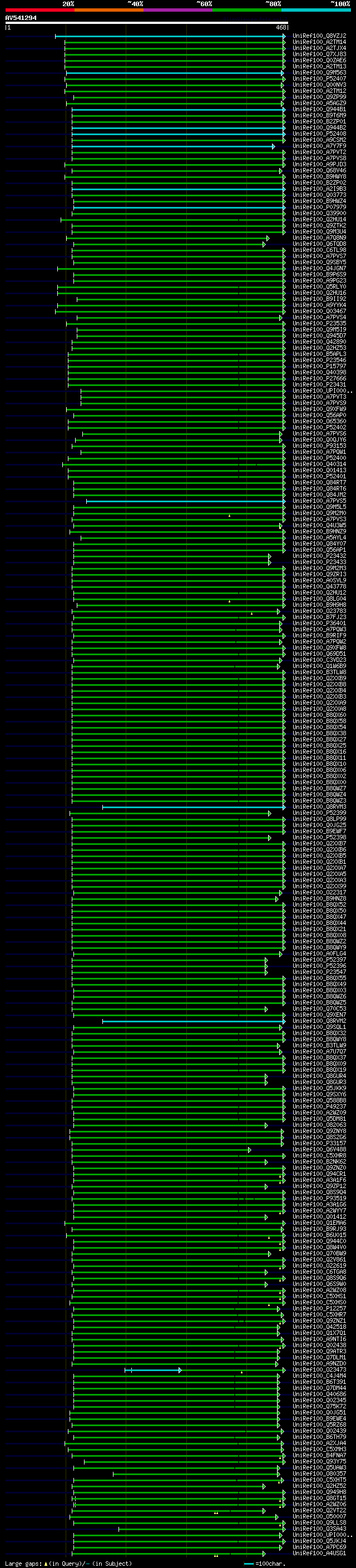This screenshot has width=356, height=1568.
Task: Select label UniRef100_Q68V46
Action: pyautogui.click(x=319, y=170)
